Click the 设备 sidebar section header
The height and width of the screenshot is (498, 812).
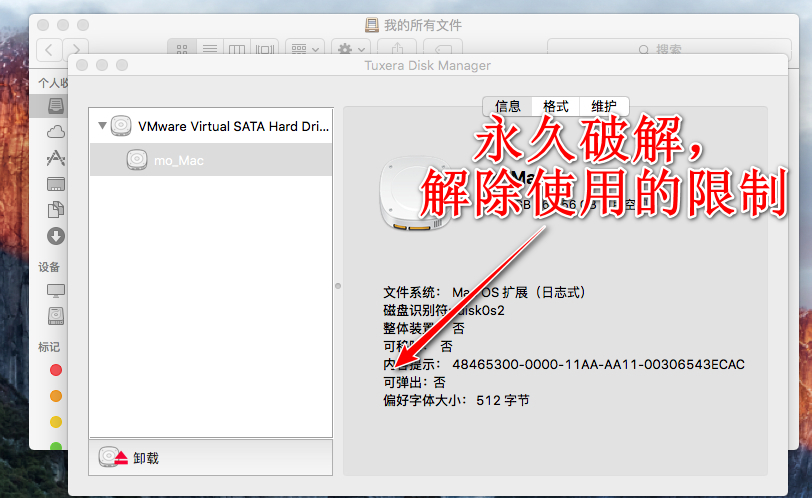tap(49, 267)
